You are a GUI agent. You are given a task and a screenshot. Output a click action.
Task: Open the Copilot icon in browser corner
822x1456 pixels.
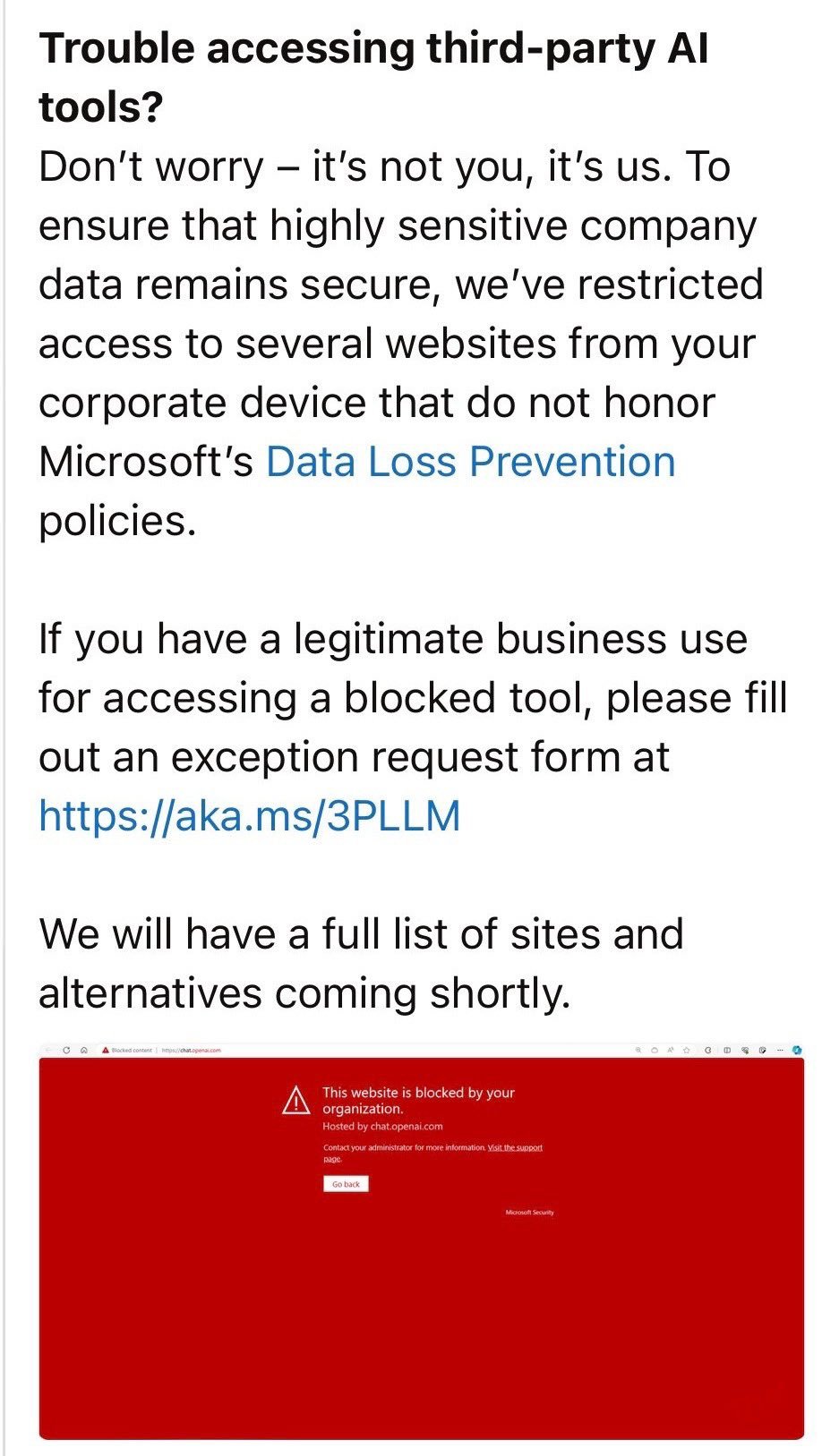coord(797,1050)
